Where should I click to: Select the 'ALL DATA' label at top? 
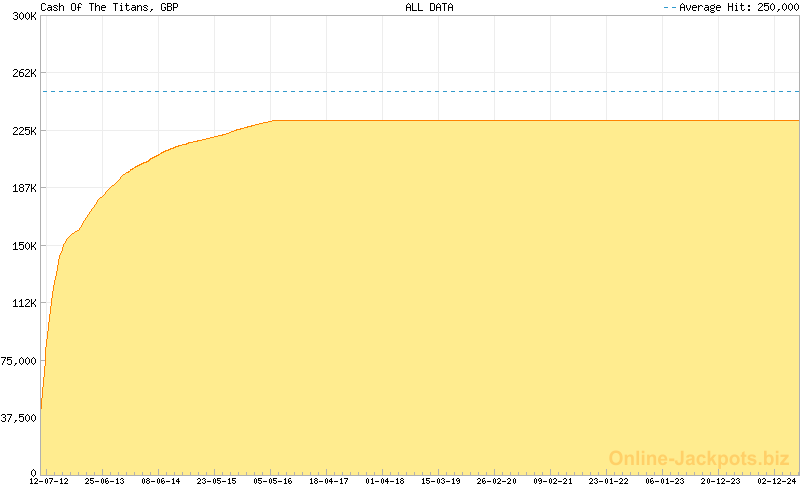coord(428,7)
